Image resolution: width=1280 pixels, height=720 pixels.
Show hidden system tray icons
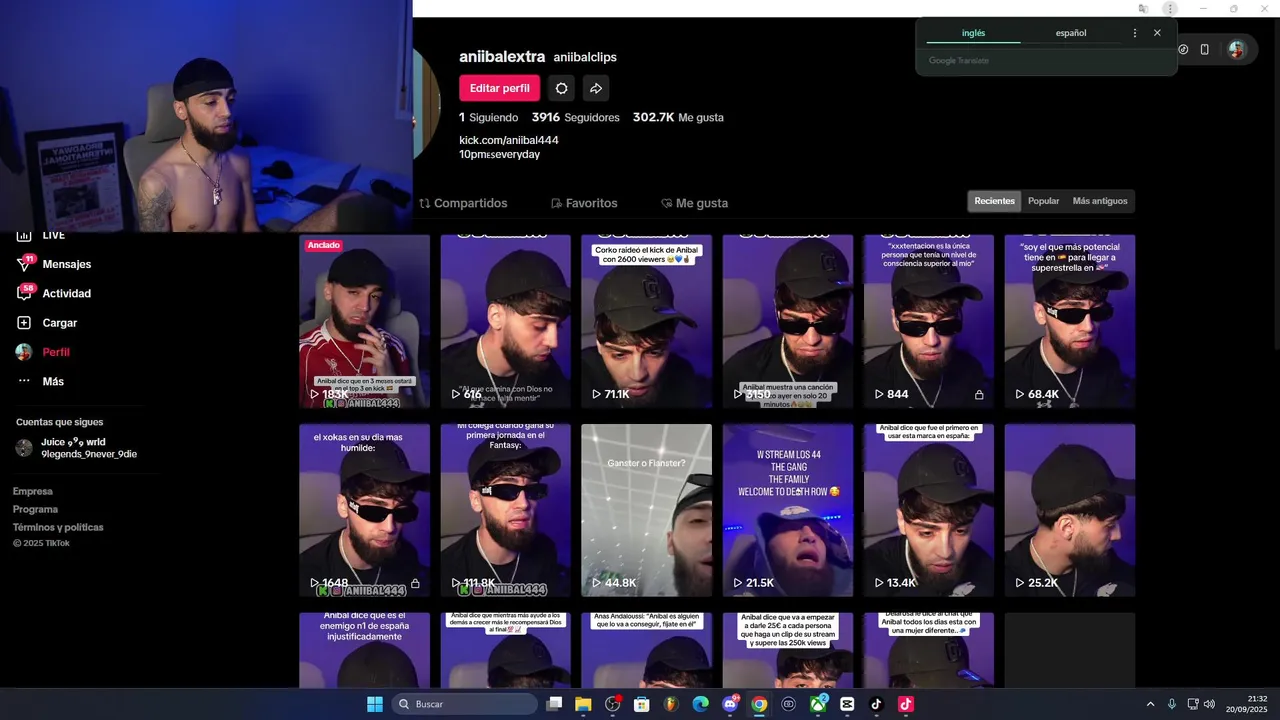(x=1150, y=704)
